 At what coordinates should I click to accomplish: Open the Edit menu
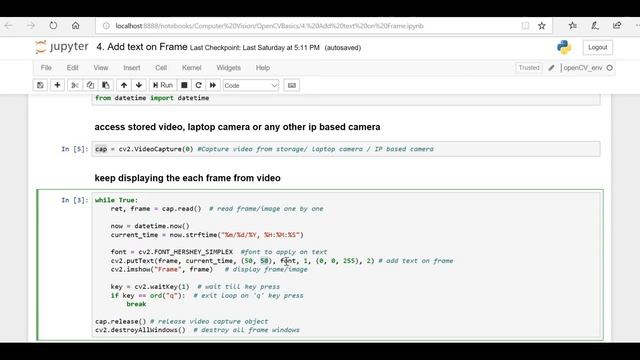click(x=73, y=68)
